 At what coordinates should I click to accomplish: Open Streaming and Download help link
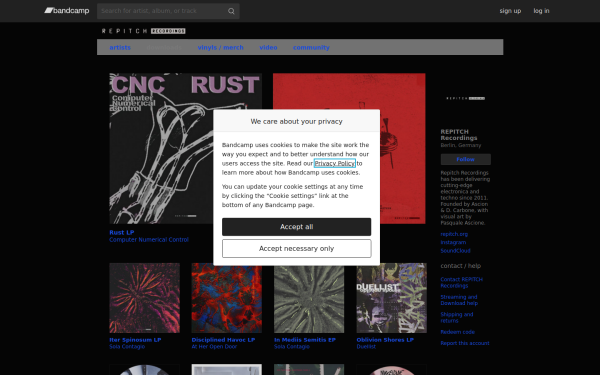pyautogui.click(x=459, y=300)
